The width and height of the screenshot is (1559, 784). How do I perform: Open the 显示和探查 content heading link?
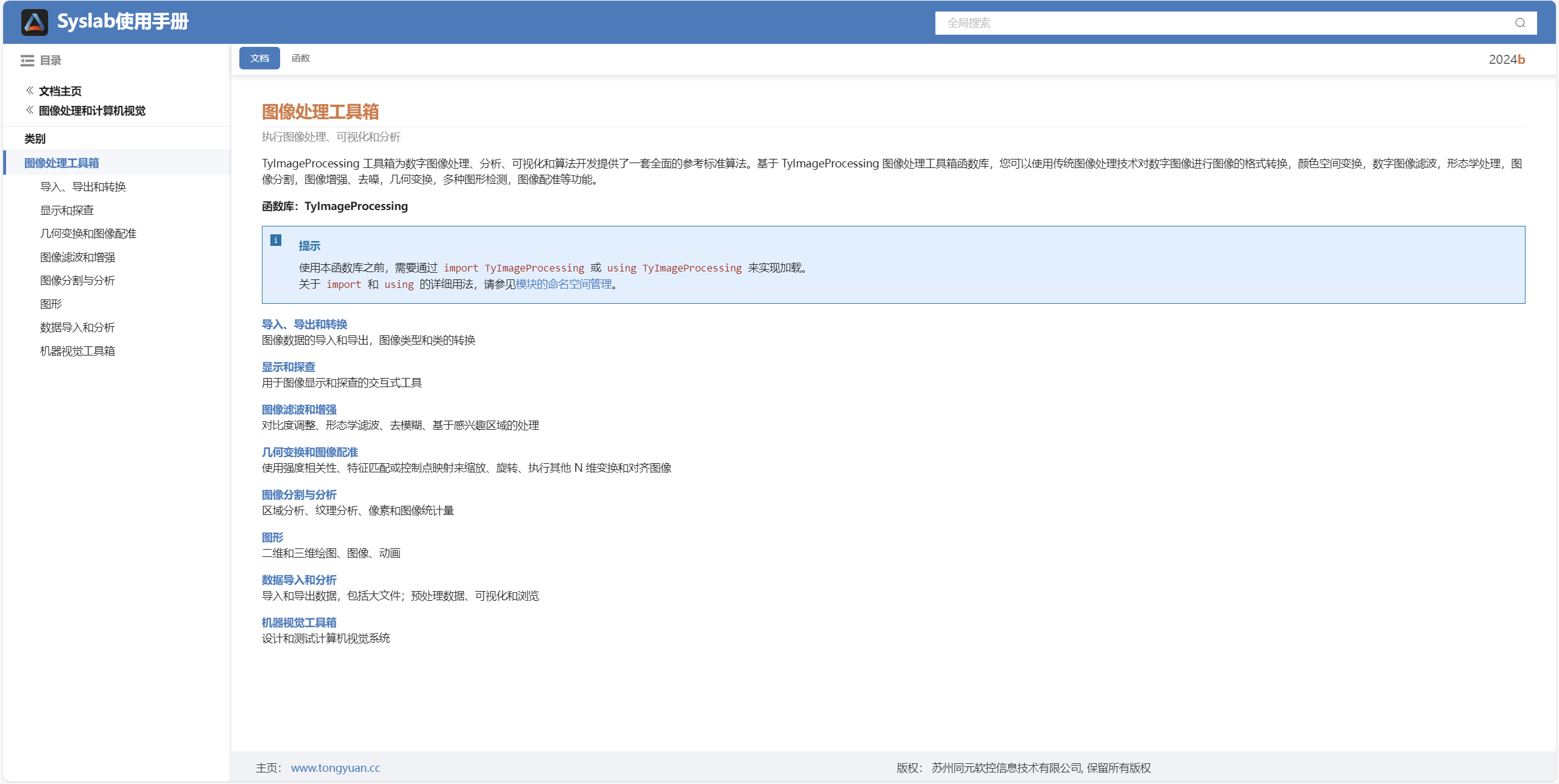click(289, 367)
